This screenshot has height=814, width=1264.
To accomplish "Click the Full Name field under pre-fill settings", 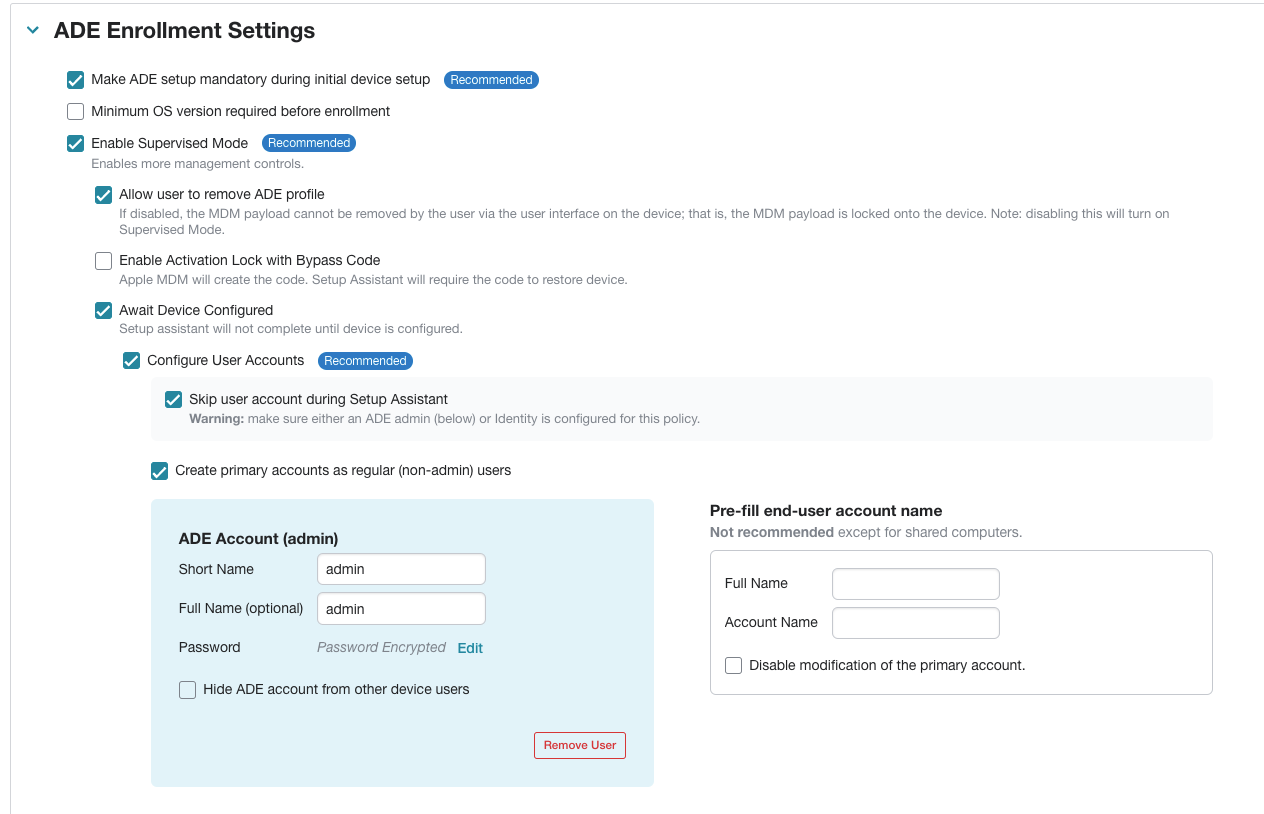I will click(x=915, y=583).
